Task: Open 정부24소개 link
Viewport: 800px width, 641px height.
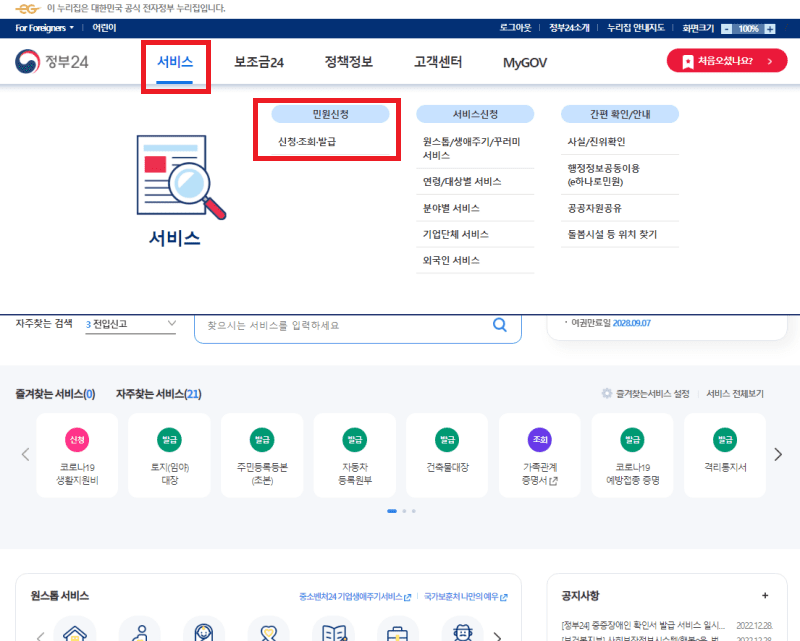Action: pyautogui.click(x=569, y=28)
